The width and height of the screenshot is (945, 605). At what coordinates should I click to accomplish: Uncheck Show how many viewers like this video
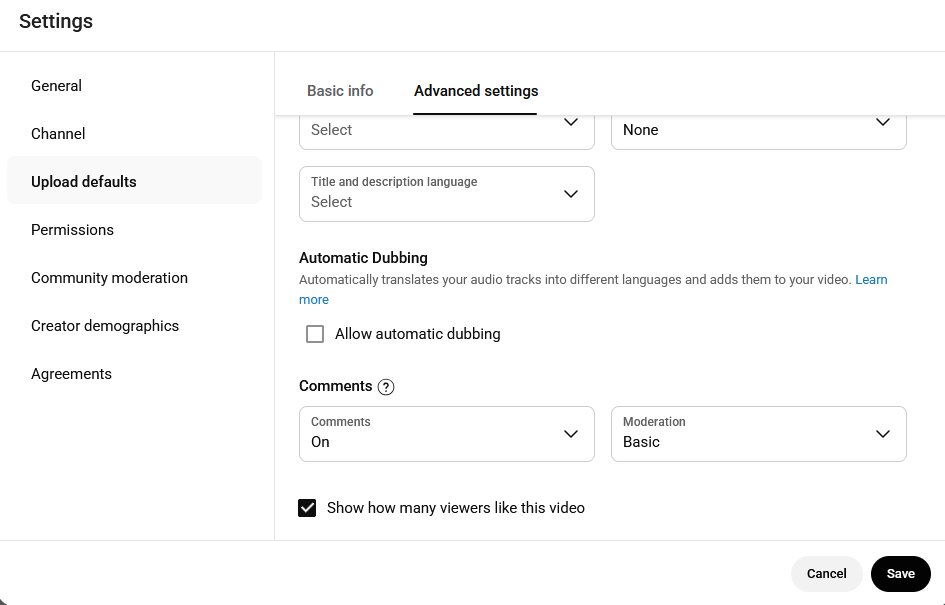308,508
